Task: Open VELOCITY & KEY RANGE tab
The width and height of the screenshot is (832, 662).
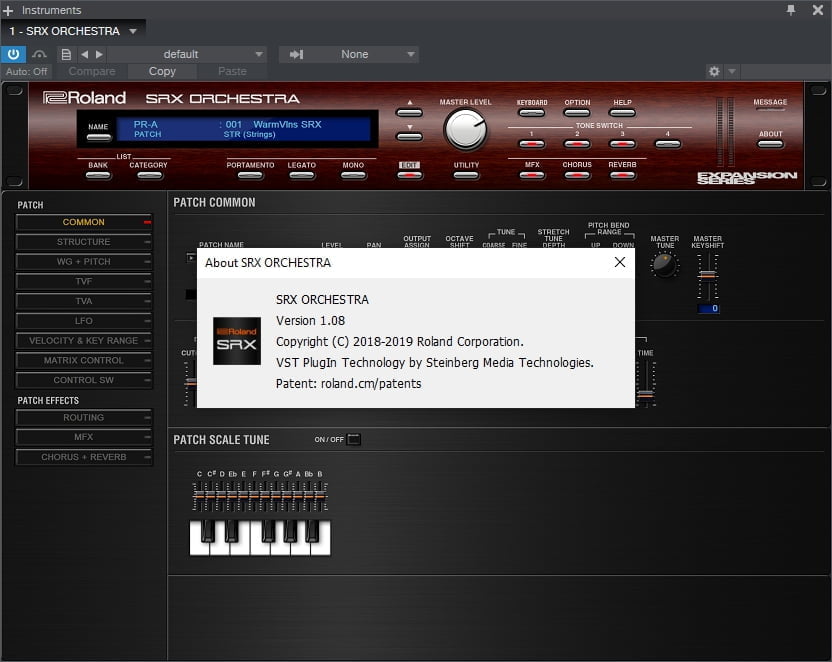Action: point(84,341)
